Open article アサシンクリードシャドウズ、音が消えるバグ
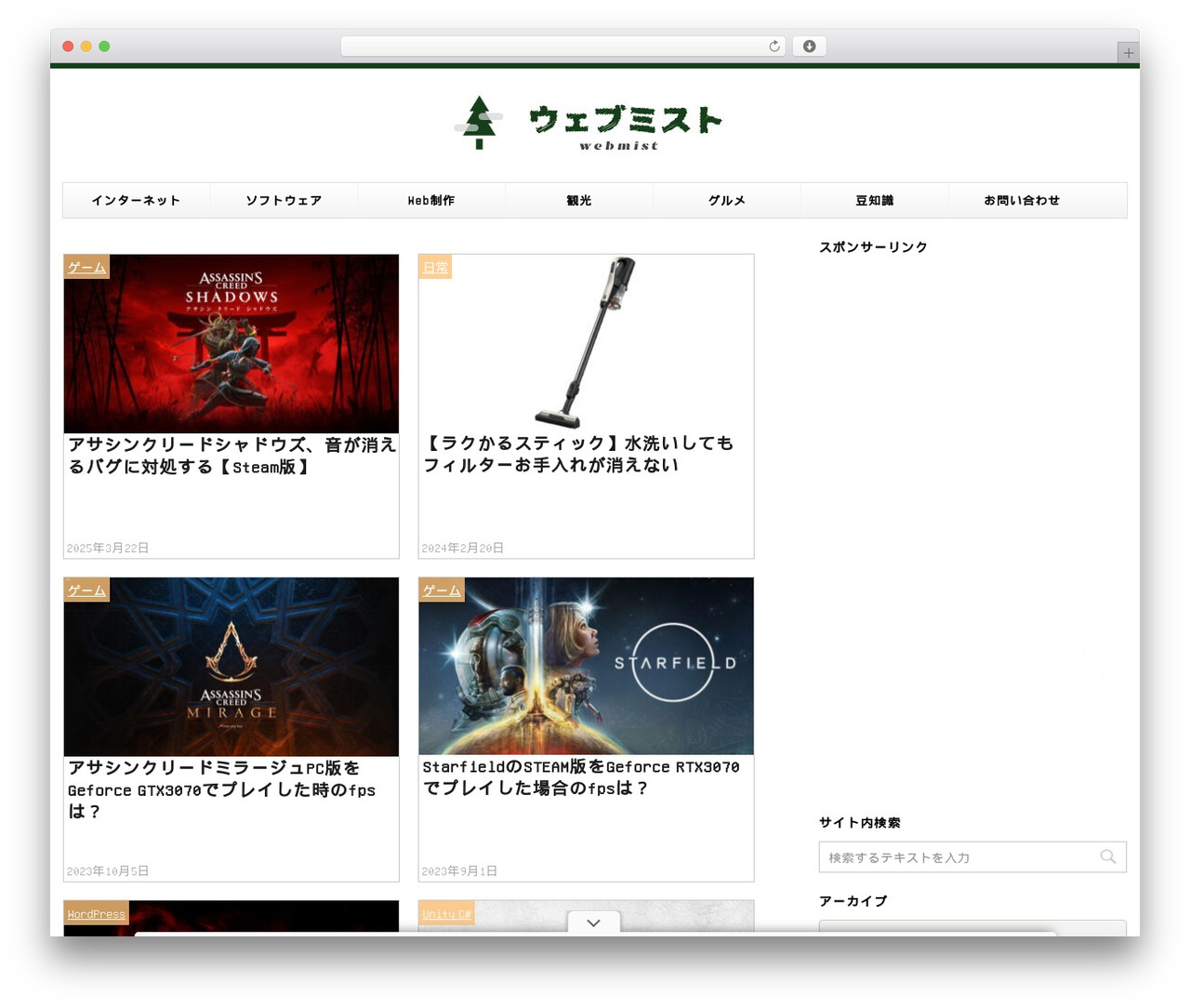 pyautogui.click(x=231, y=456)
